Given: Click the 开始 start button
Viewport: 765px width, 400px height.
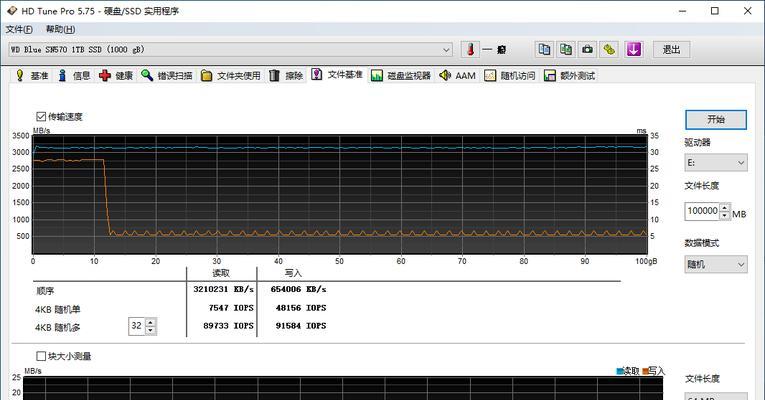Looking at the screenshot, I should point(716,120).
